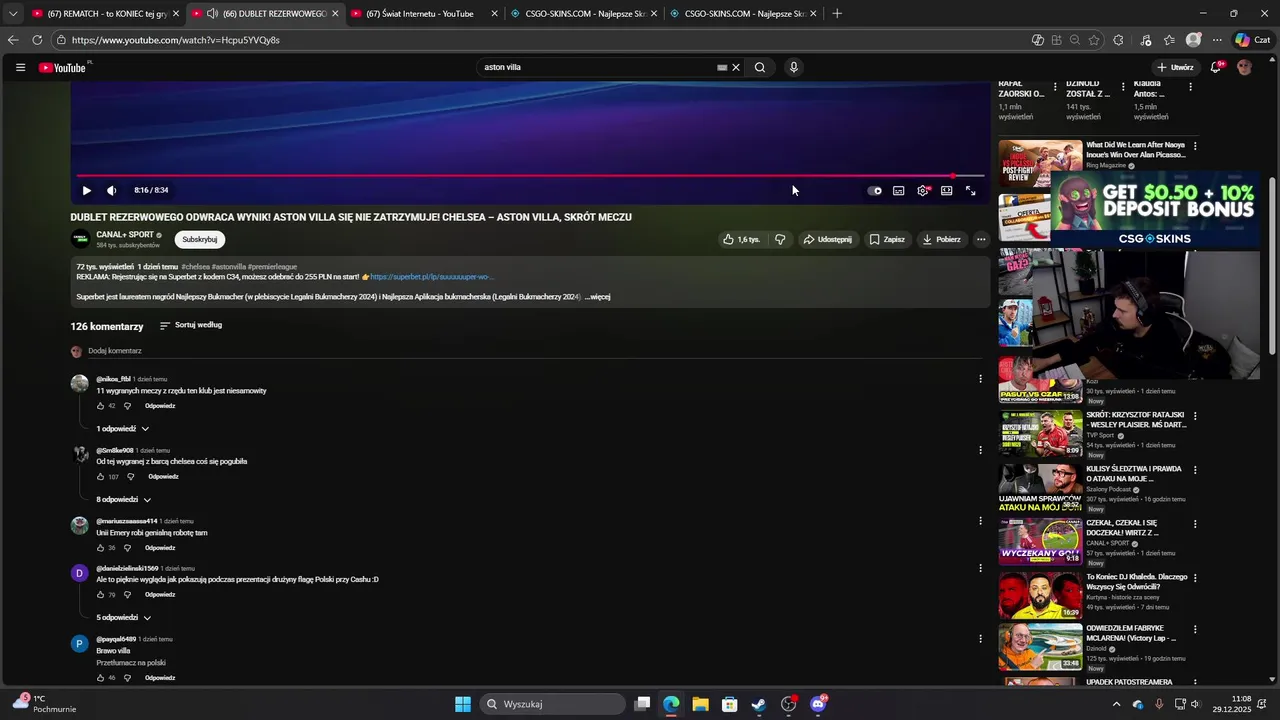The height and width of the screenshot is (720, 1280).
Task: Go back with the browser back arrow
Action: [x=13, y=40]
